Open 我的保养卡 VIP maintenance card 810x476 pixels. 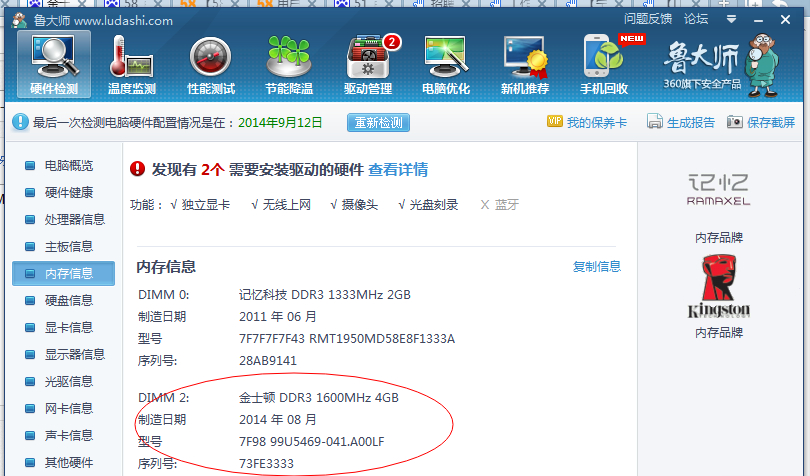coord(597,122)
